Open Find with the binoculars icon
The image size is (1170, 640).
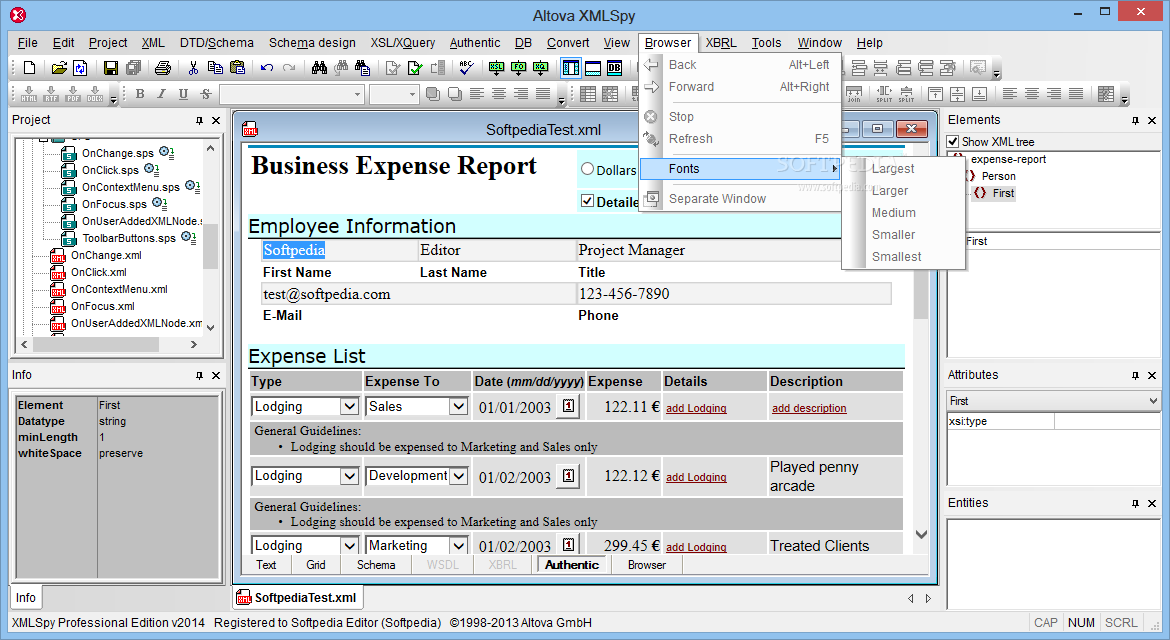[319, 68]
